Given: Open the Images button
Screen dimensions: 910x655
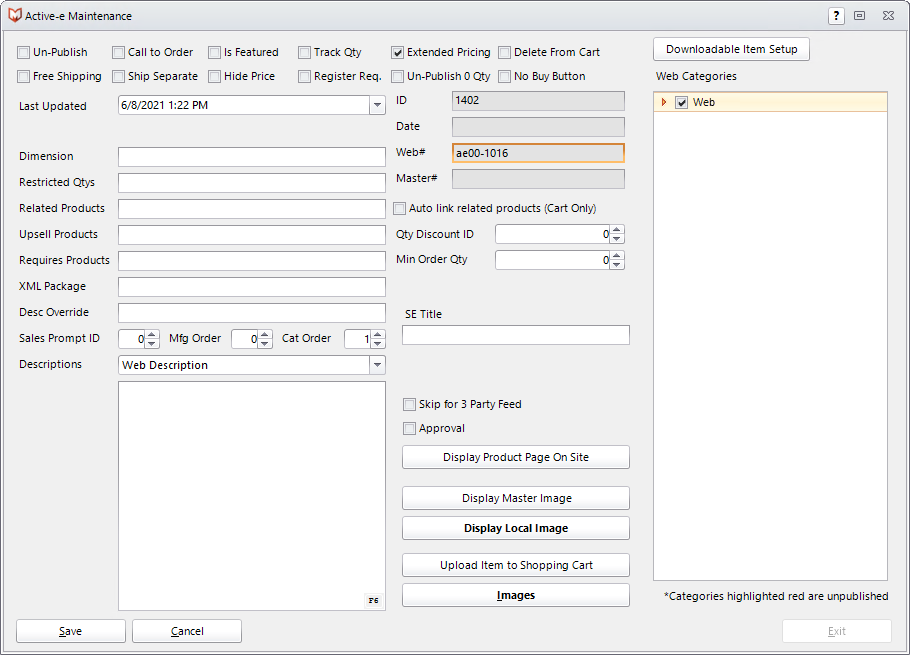Looking at the screenshot, I should (516, 595).
